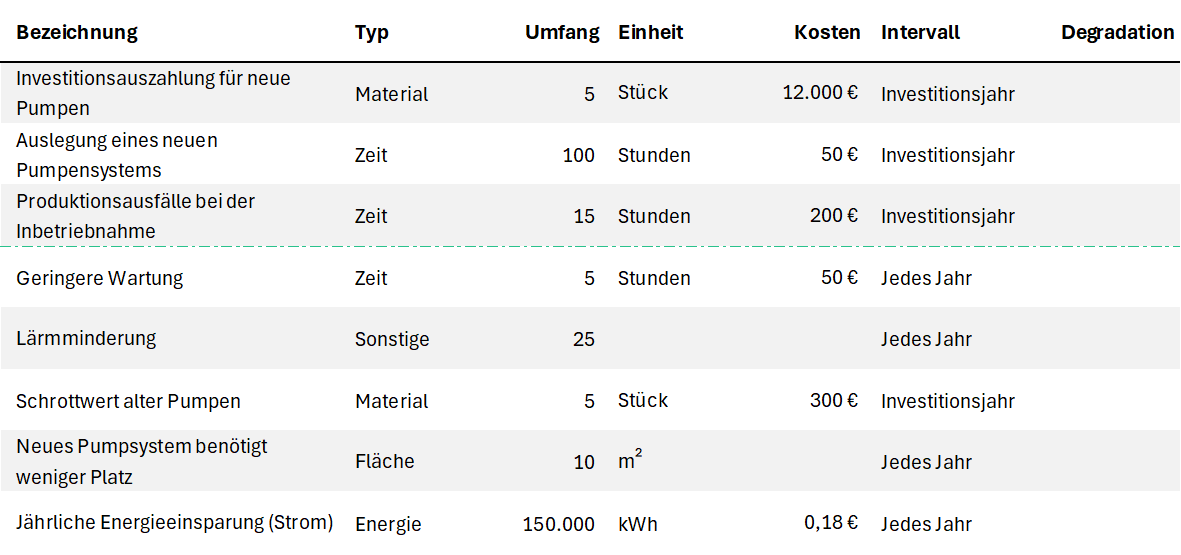Select the Intervall column header
The width and height of the screenshot is (1181, 555).
click(920, 32)
